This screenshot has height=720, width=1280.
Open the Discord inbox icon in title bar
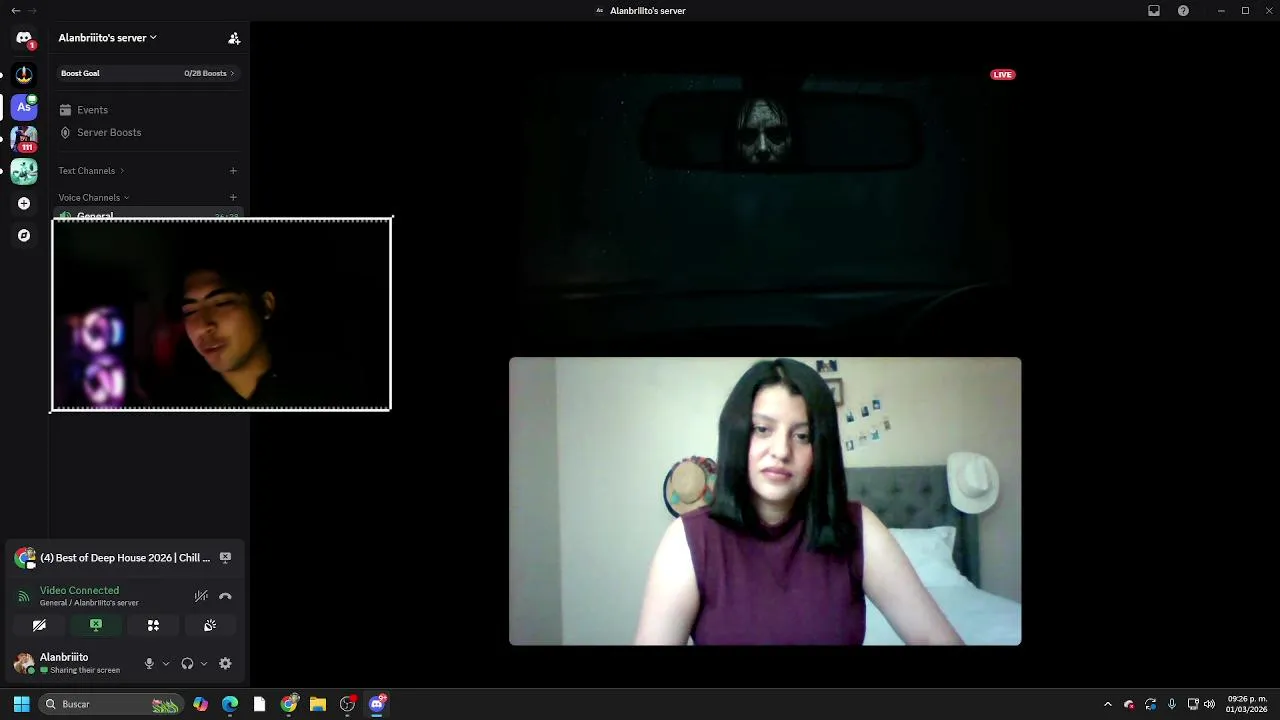pyautogui.click(x=1154, y=11)
